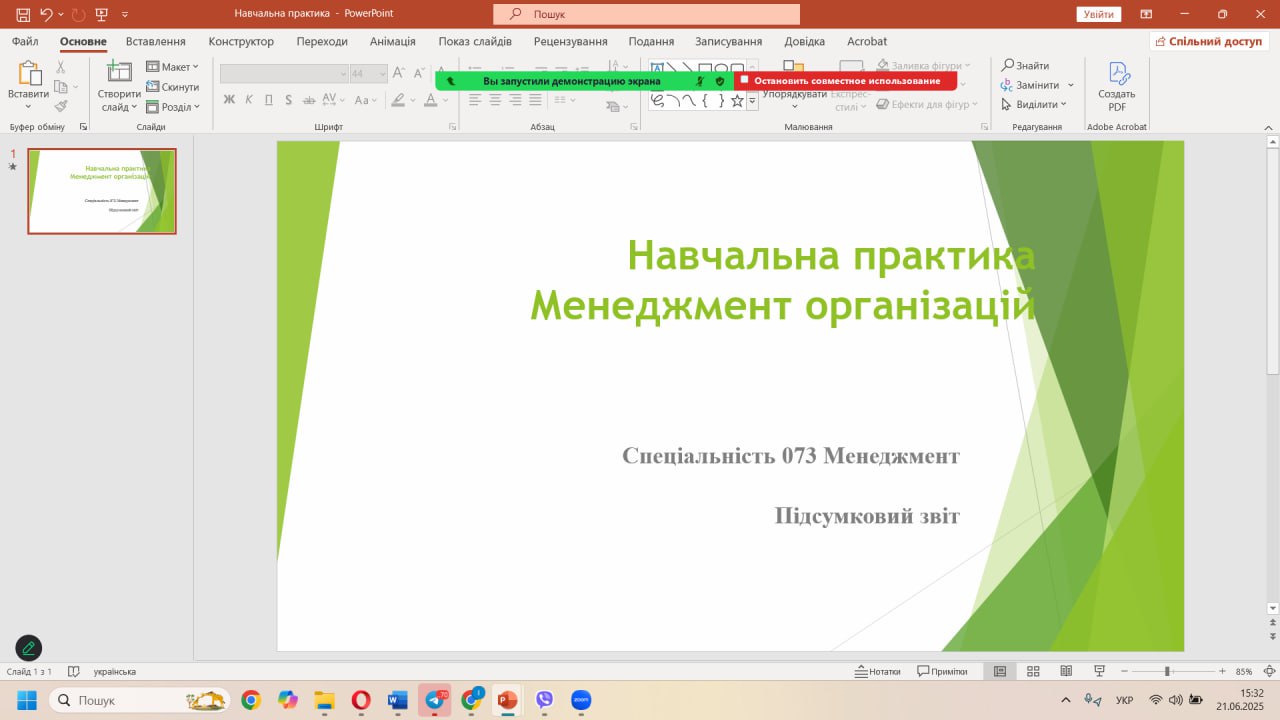
Task: Click Format Painter brush icon
Action: click(x=61, y=106)
